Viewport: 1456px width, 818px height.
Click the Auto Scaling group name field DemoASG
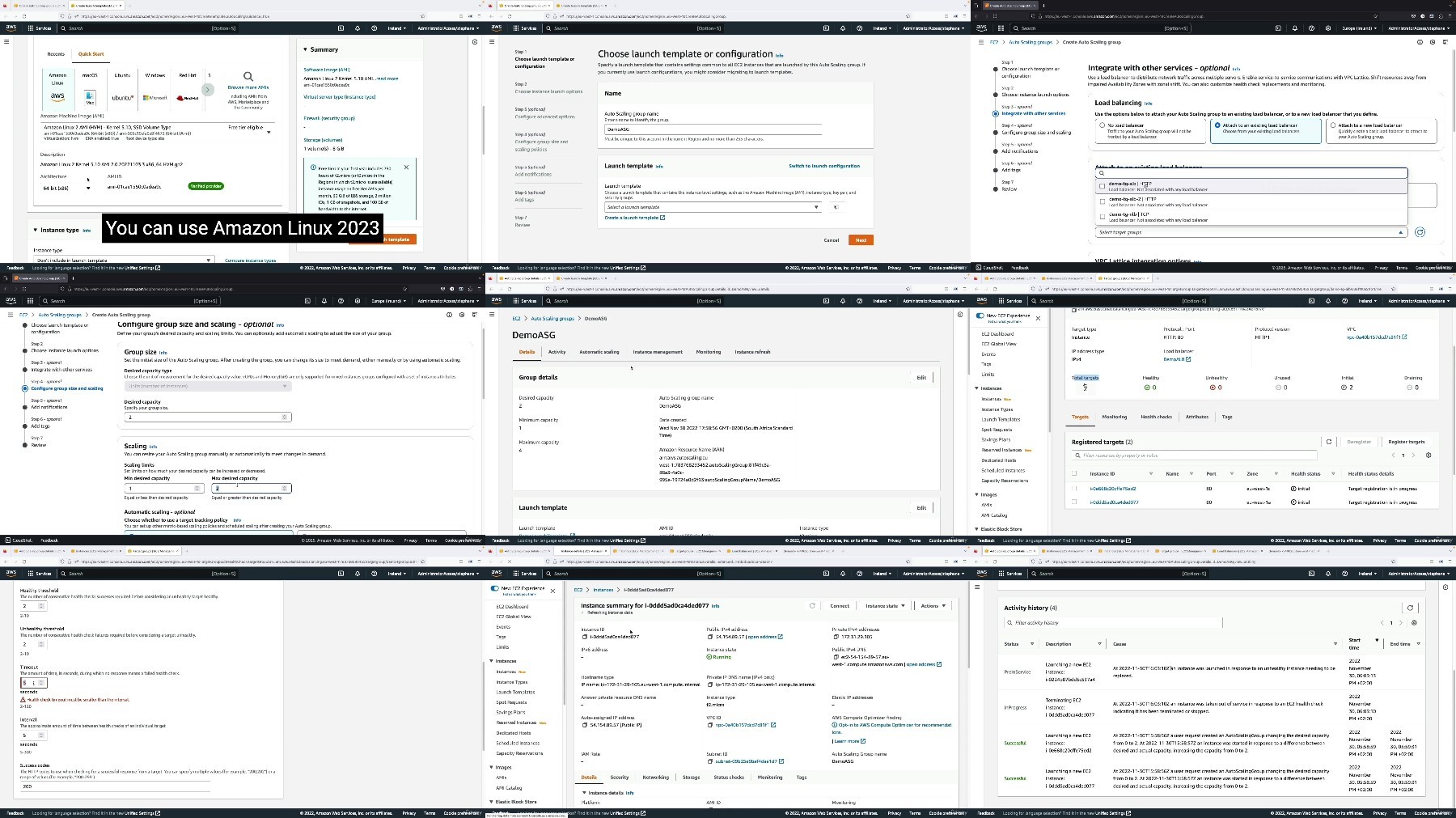713,129
